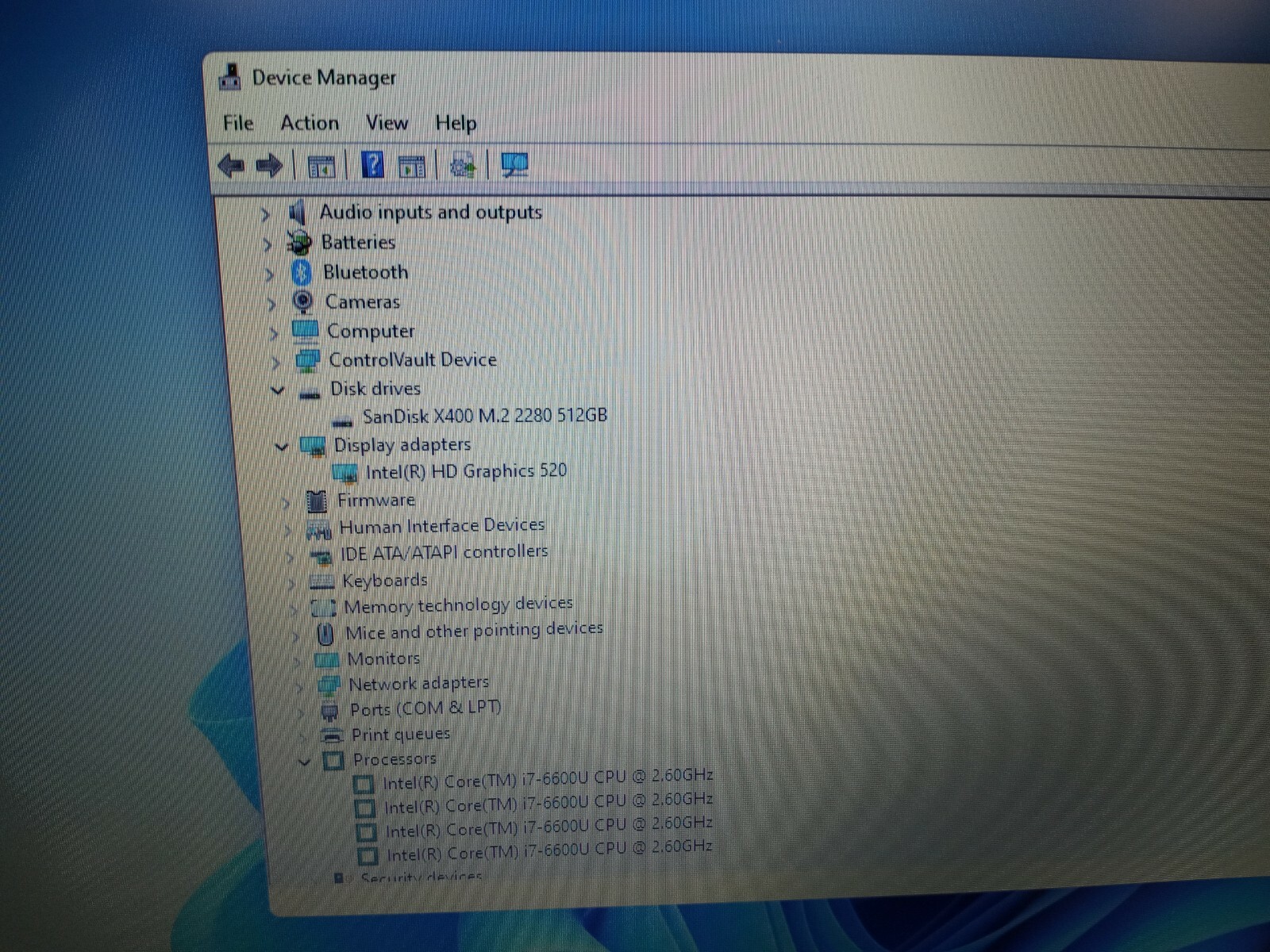Screen dimensions: 1270x952
Task: Click the Computer monitor icon
Action: 305,330
